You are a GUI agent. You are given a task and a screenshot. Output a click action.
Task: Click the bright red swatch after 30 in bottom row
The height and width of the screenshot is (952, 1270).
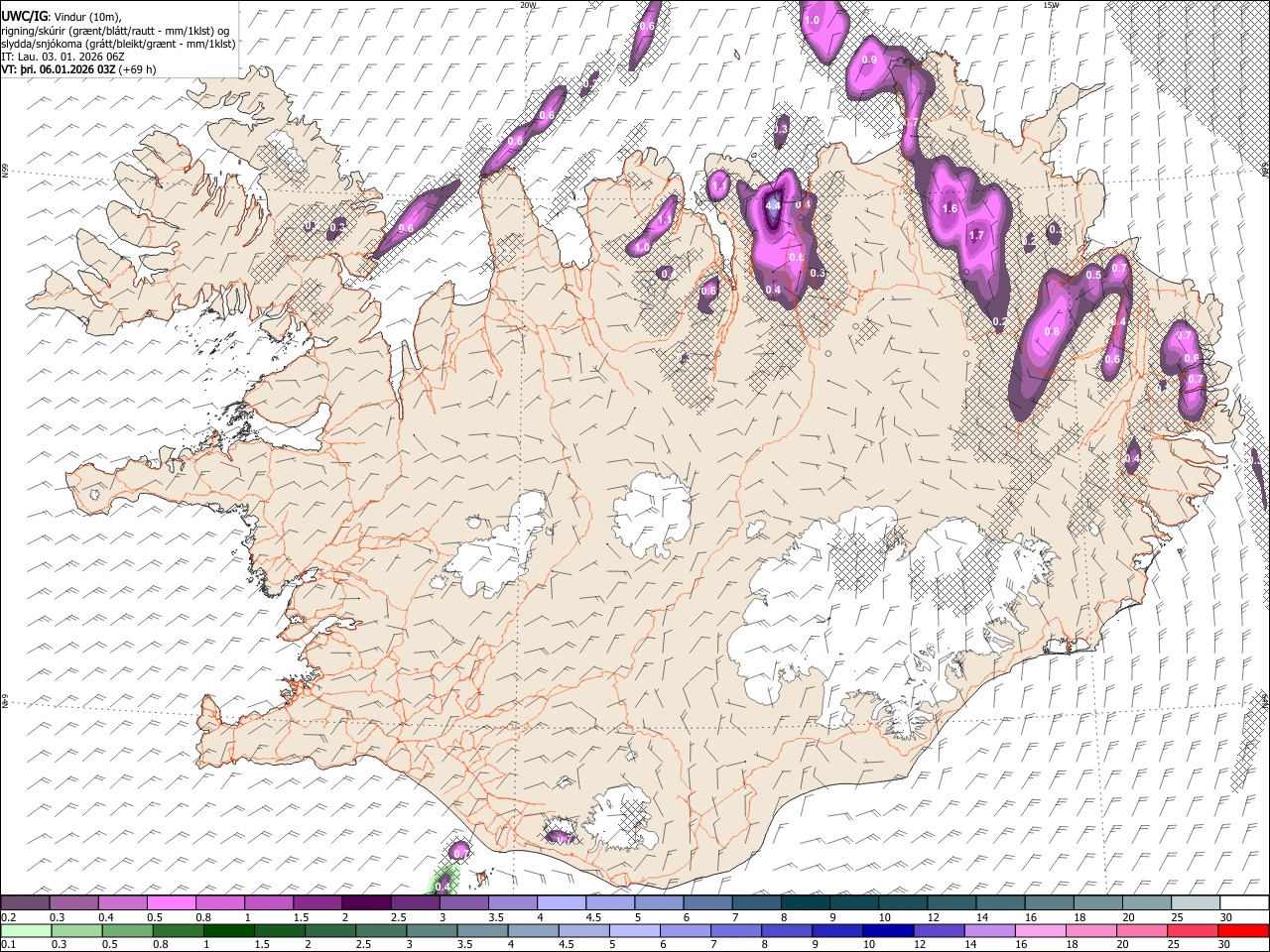click(1243, 930)
